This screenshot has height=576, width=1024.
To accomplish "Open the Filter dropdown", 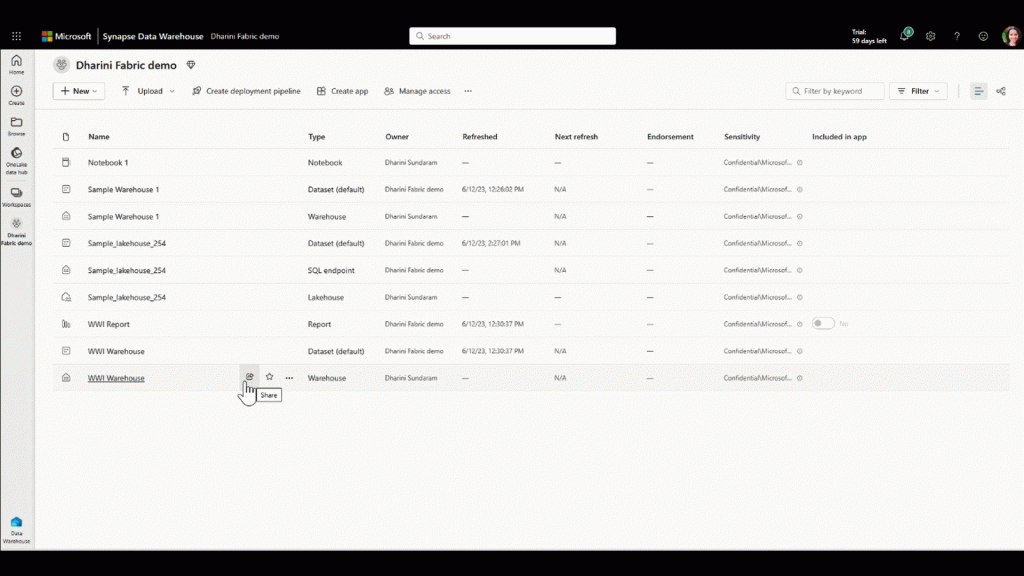I will [x=918, y=91].
